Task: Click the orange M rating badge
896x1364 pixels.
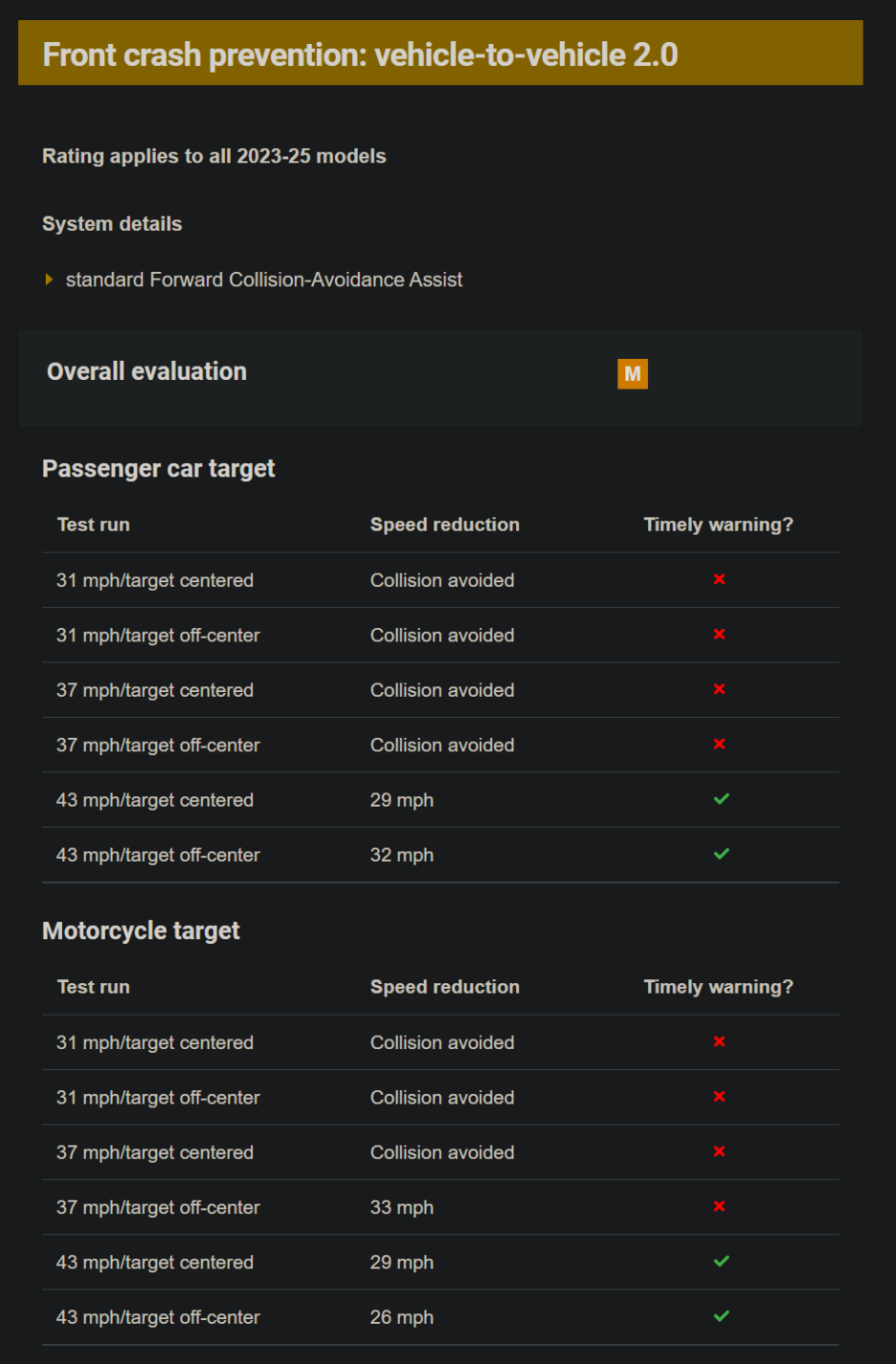Action: 632,374
